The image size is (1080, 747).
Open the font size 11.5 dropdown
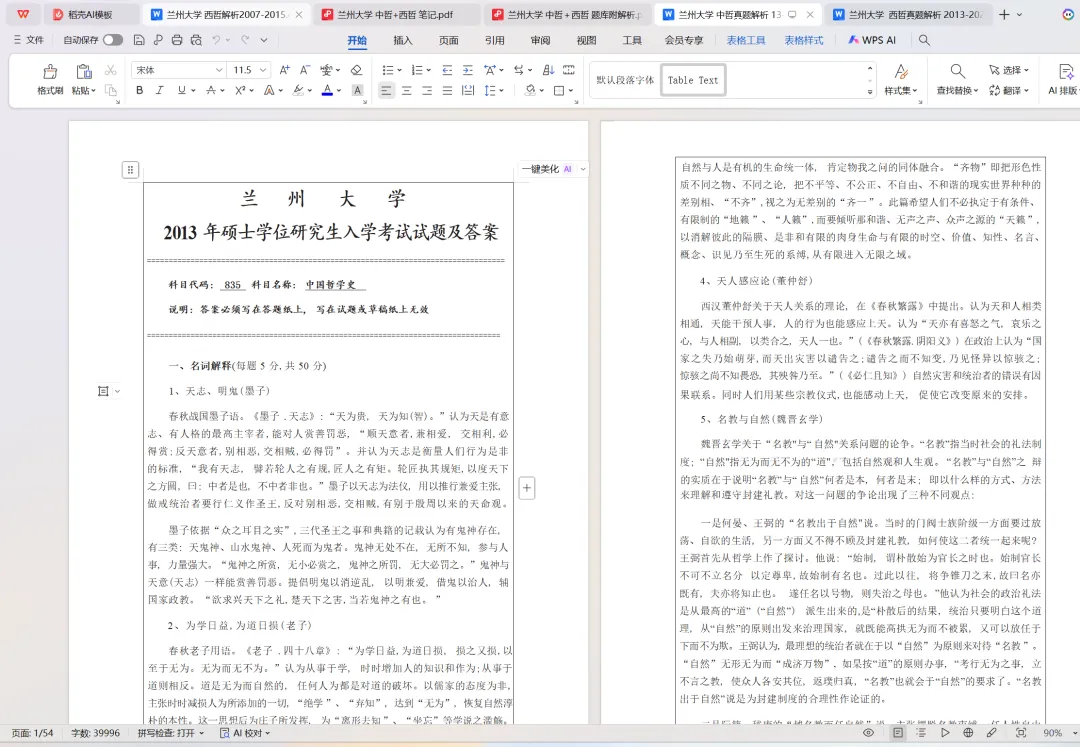point(262,70)
